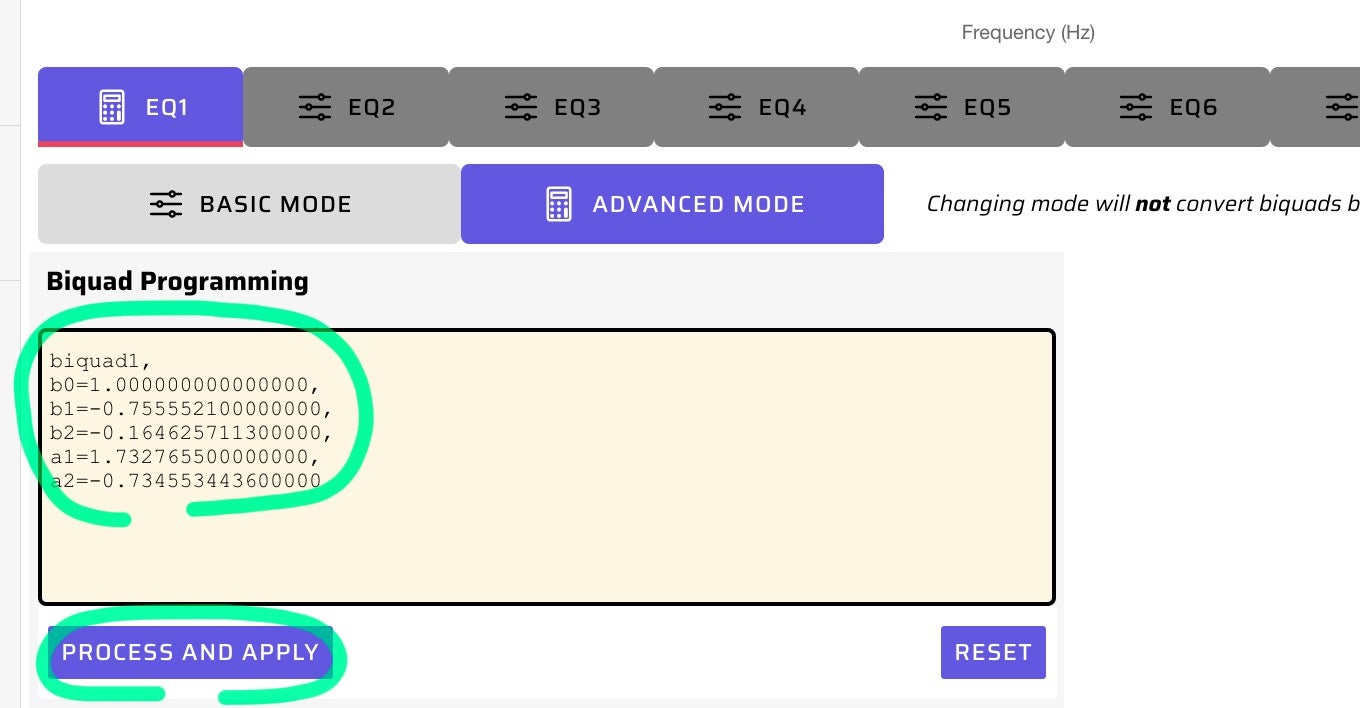Select ADVANCED MODE text
This screenshot has height=708, width=1360.
point(698,204)
